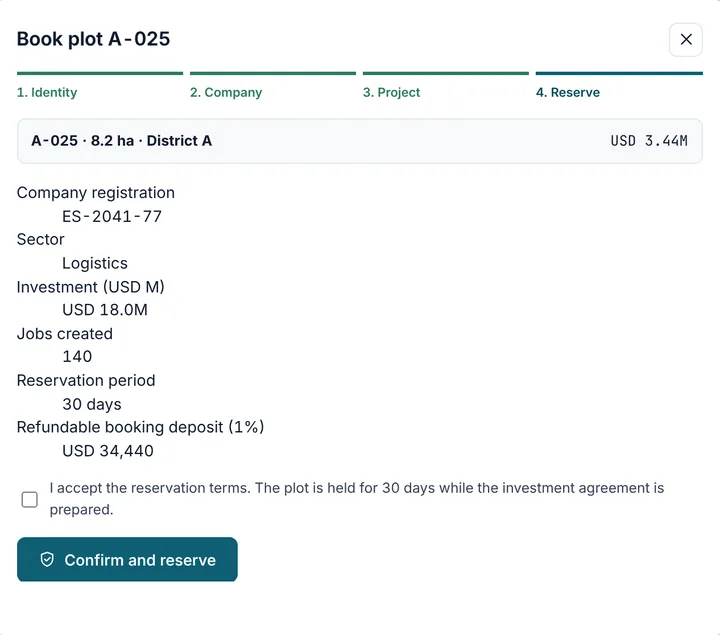720x635 pixels.
Task: Close the Book plot A-025 dialog
Action: click(x=685, y=39)
